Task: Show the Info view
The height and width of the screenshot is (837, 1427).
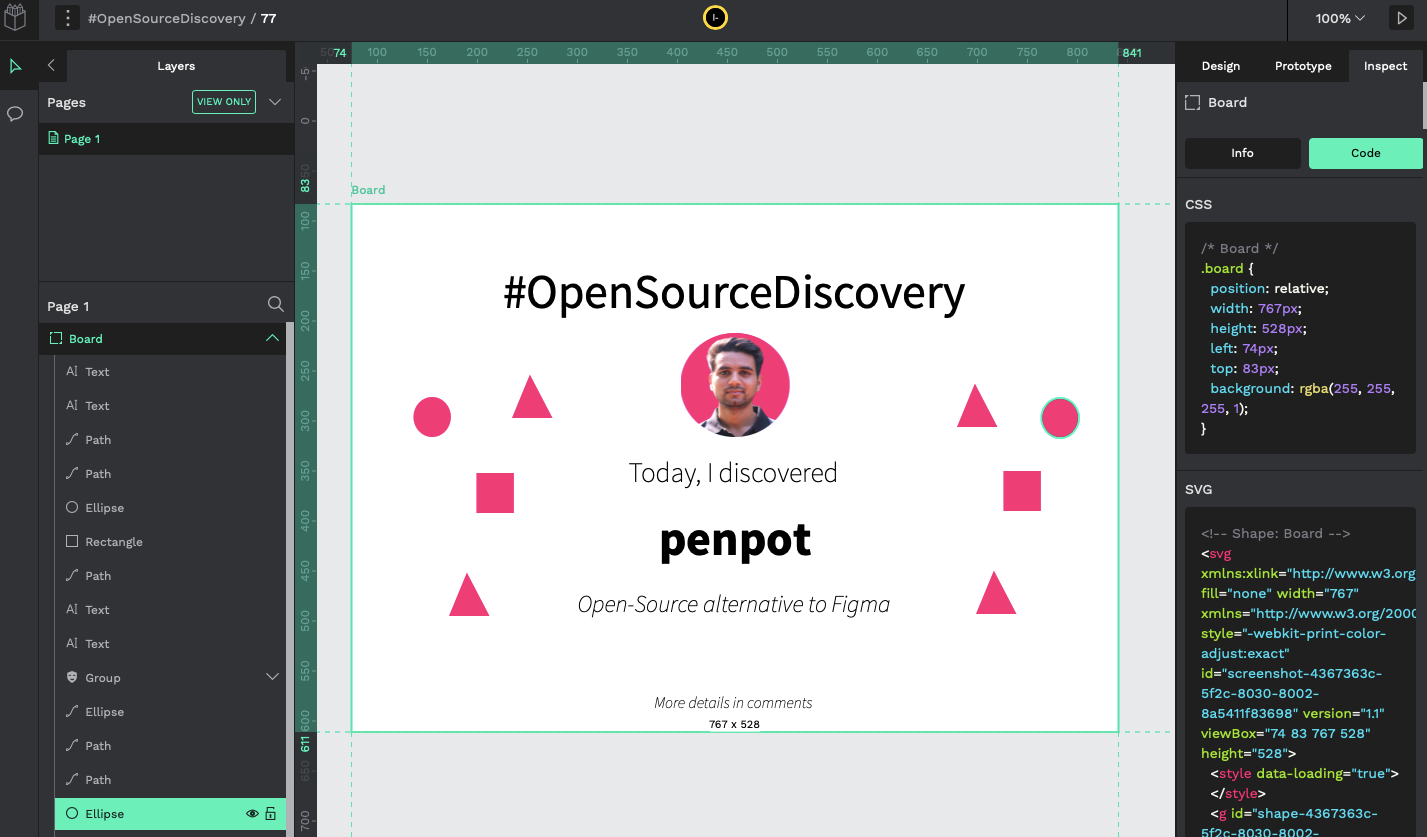Action: 1243,153
